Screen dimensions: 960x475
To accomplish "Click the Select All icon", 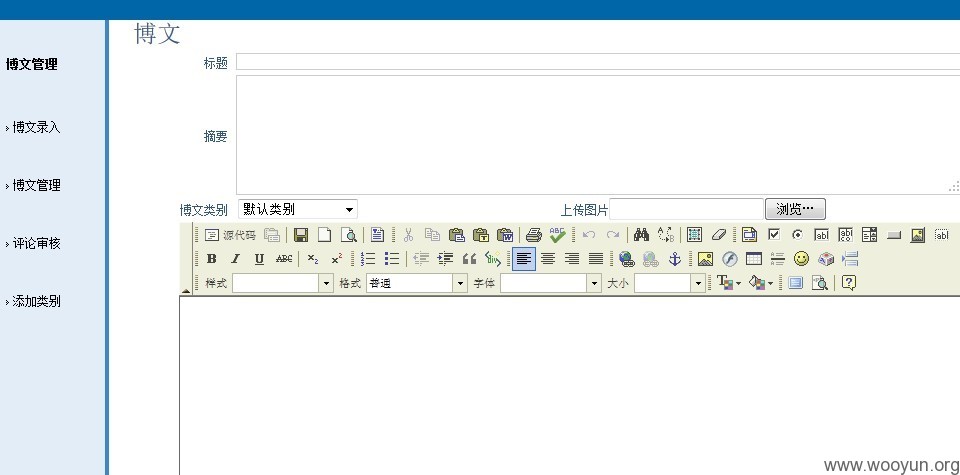I will 694,235.
